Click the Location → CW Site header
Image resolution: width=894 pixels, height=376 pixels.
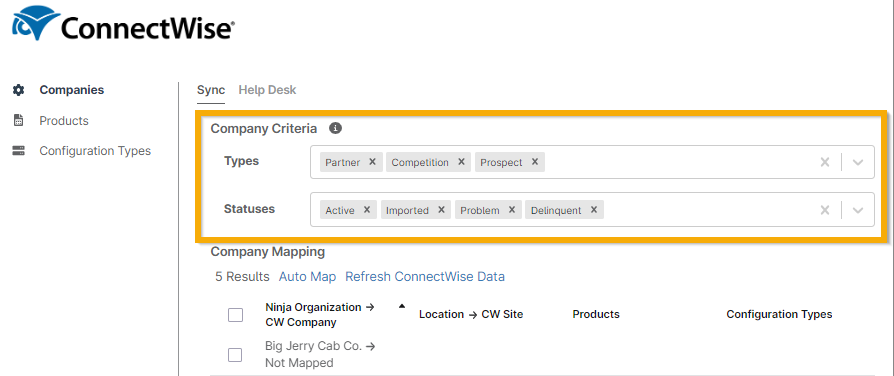click(x=471, y=314)
